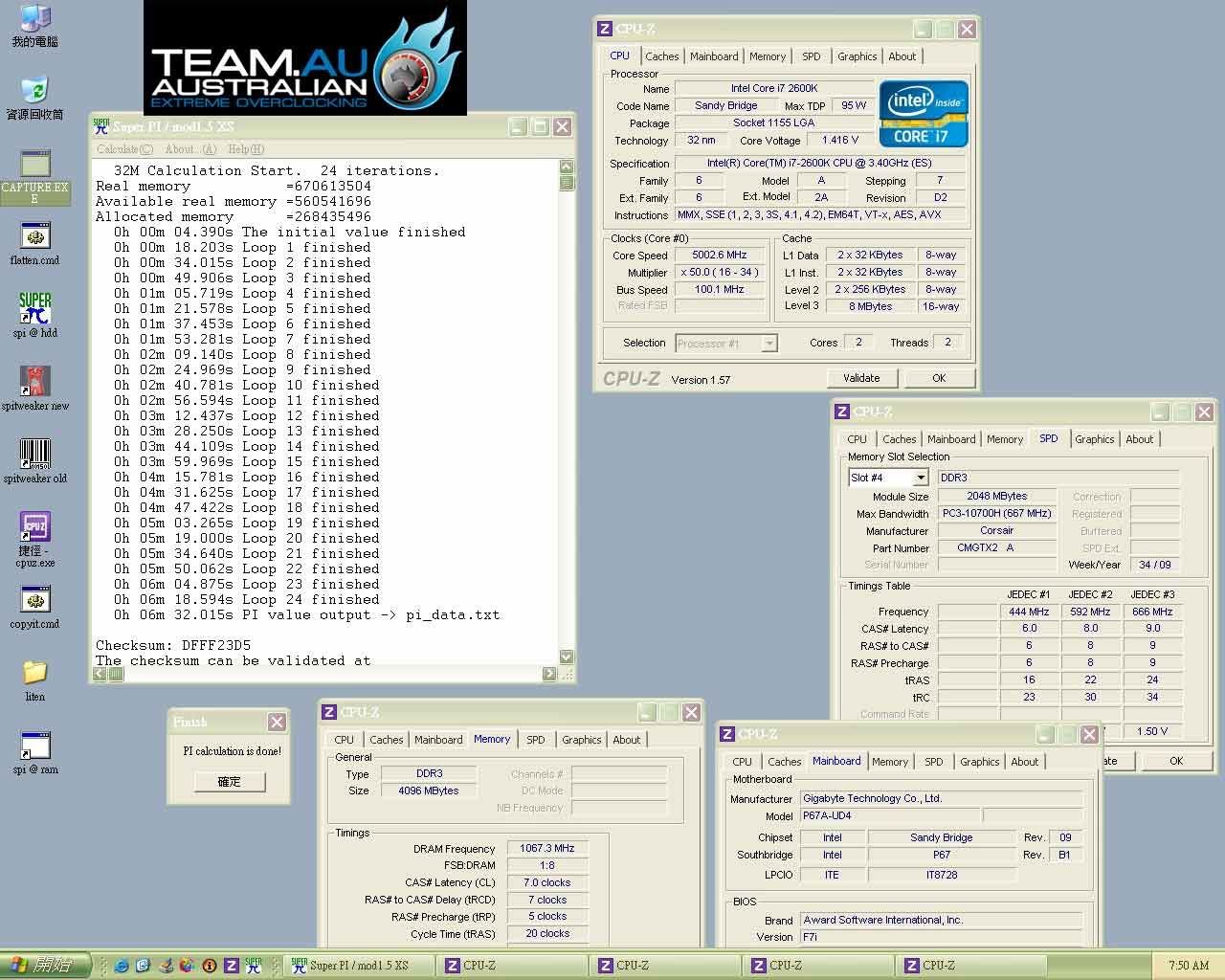Open the liten folder icon
This screenshot has width=1225, height=980.
click(35, 673)
